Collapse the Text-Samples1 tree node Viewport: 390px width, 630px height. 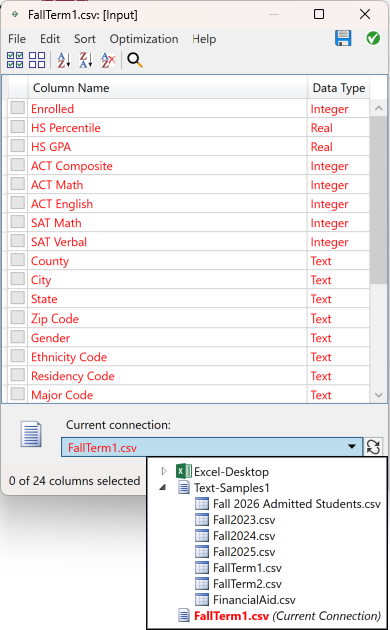[x=163, y=487]
